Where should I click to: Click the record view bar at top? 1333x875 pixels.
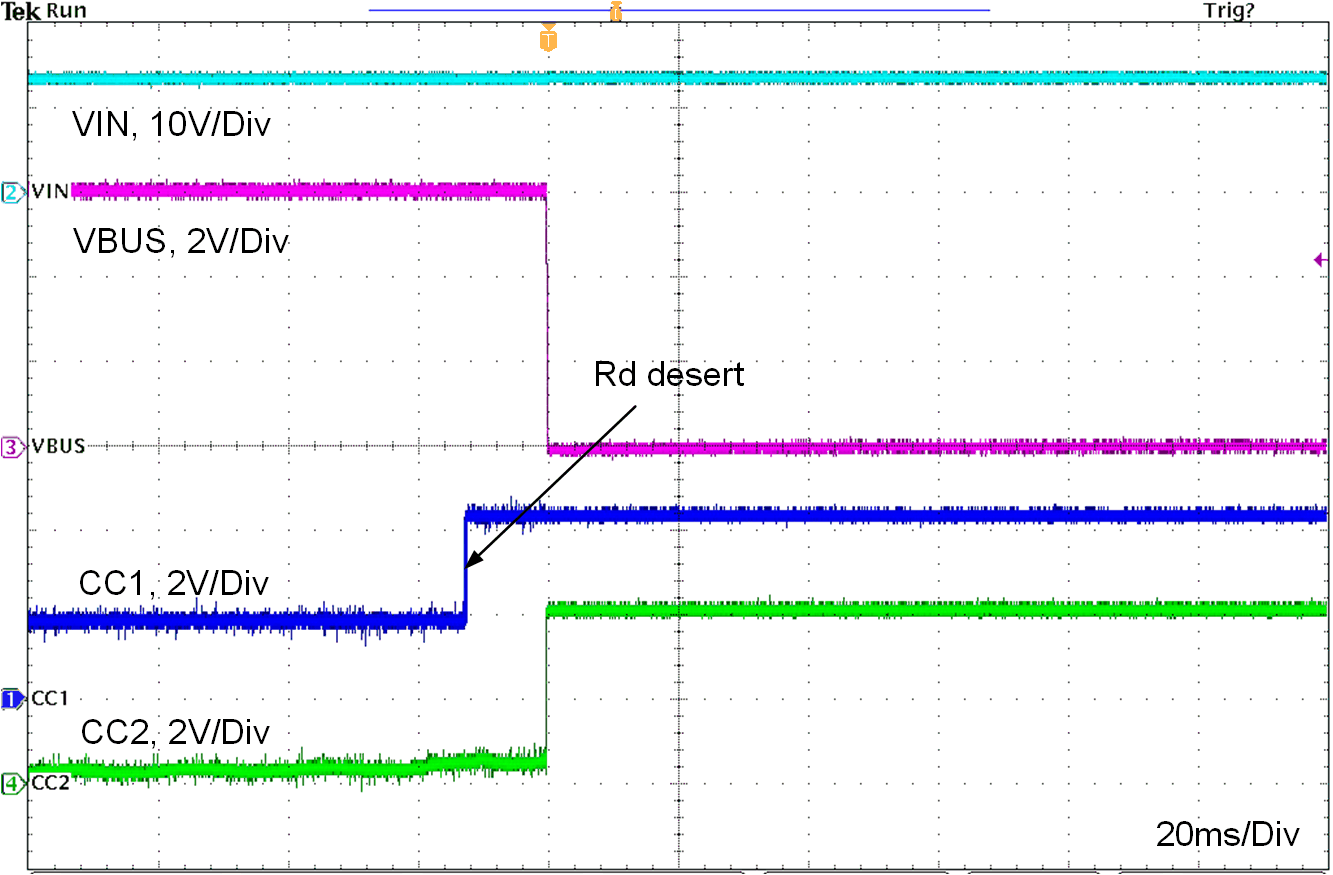(679, 10)
